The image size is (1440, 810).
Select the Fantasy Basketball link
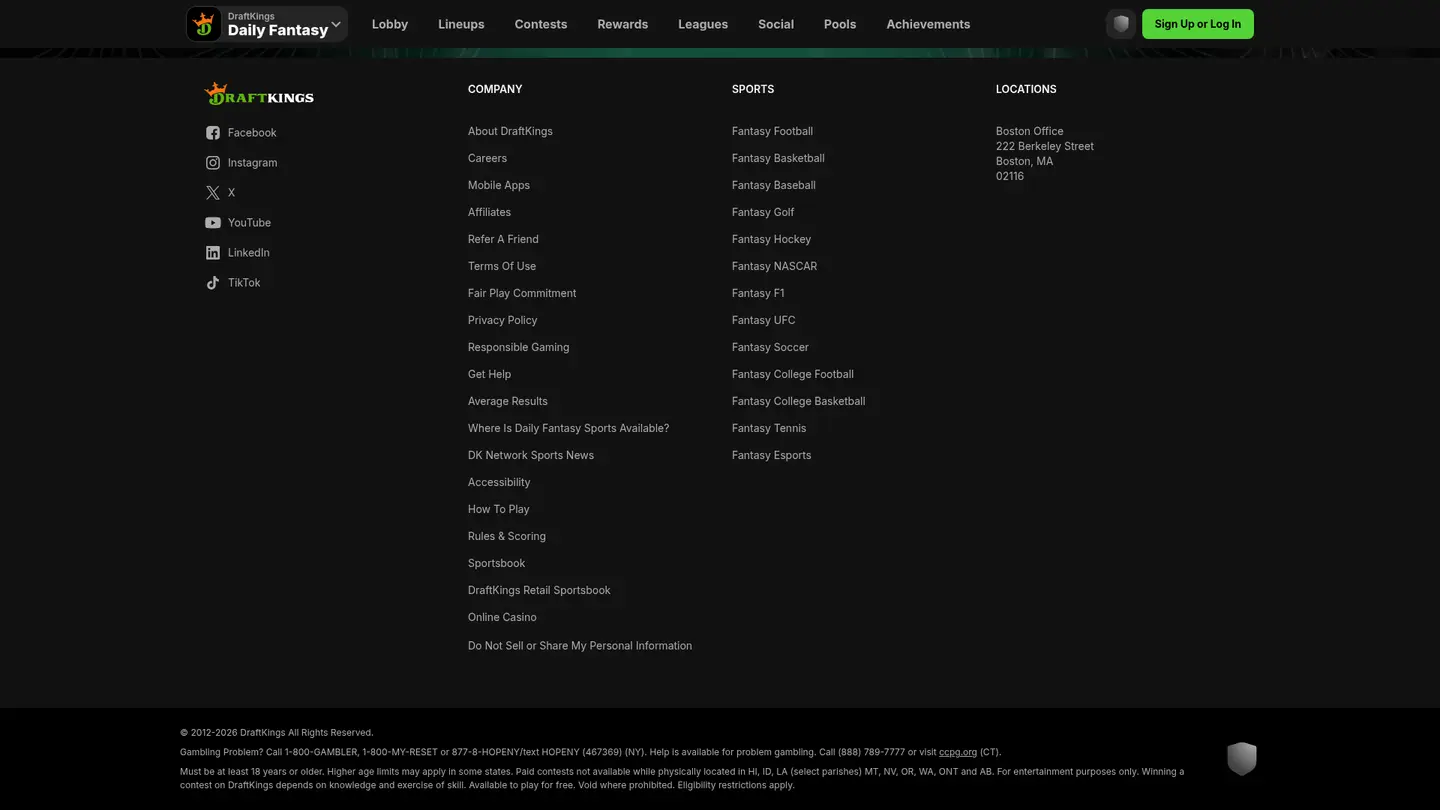click(778, 158)
